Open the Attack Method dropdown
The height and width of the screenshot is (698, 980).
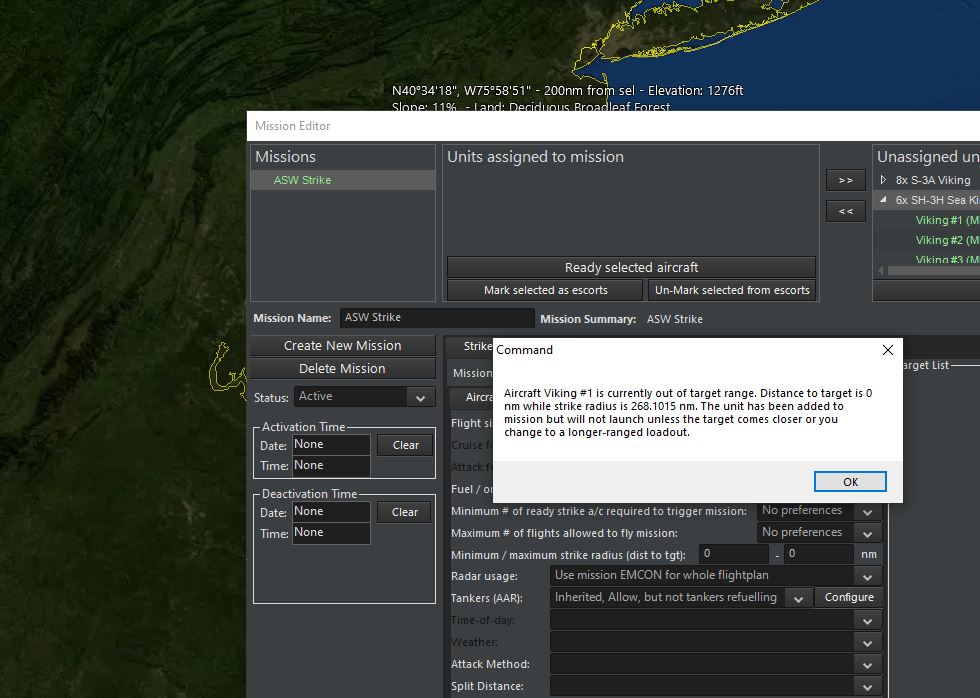click(x=716, y=664)
